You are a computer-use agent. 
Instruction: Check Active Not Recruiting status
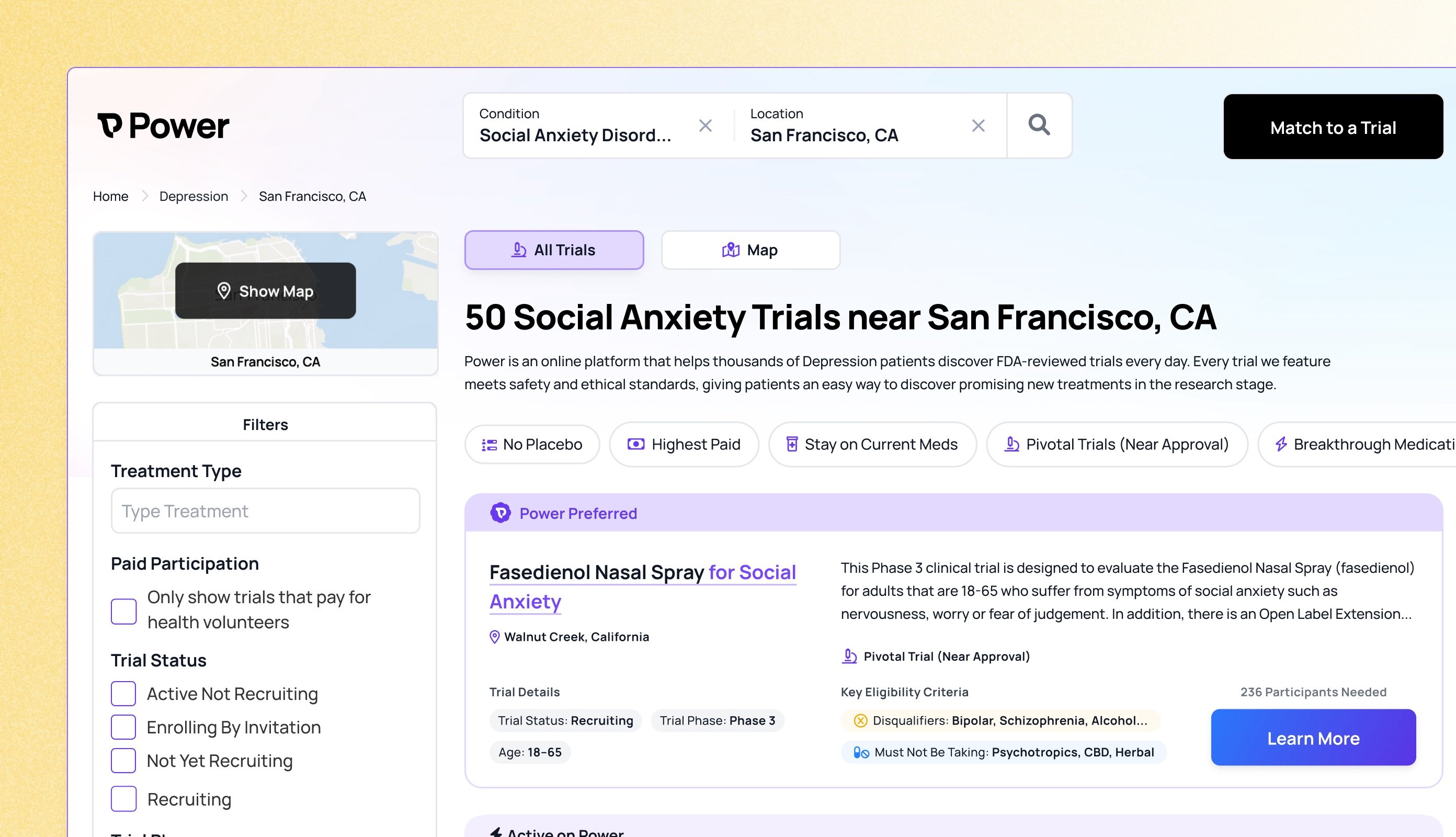tap(123, 694)
